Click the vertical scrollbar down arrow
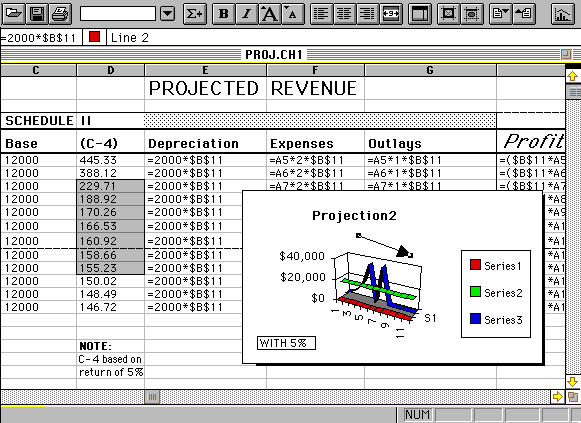This screenshot has width=581, height=423. (573, 382)
